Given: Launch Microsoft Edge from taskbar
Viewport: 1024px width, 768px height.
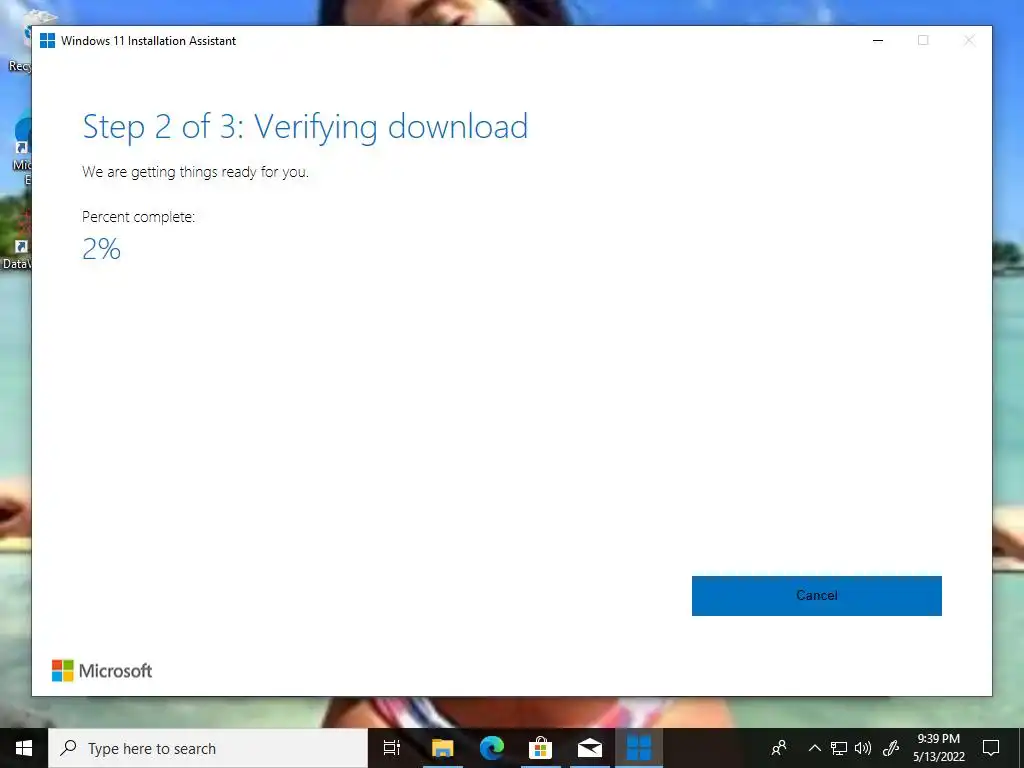Looking at the screenshot, I should point(492,748).
